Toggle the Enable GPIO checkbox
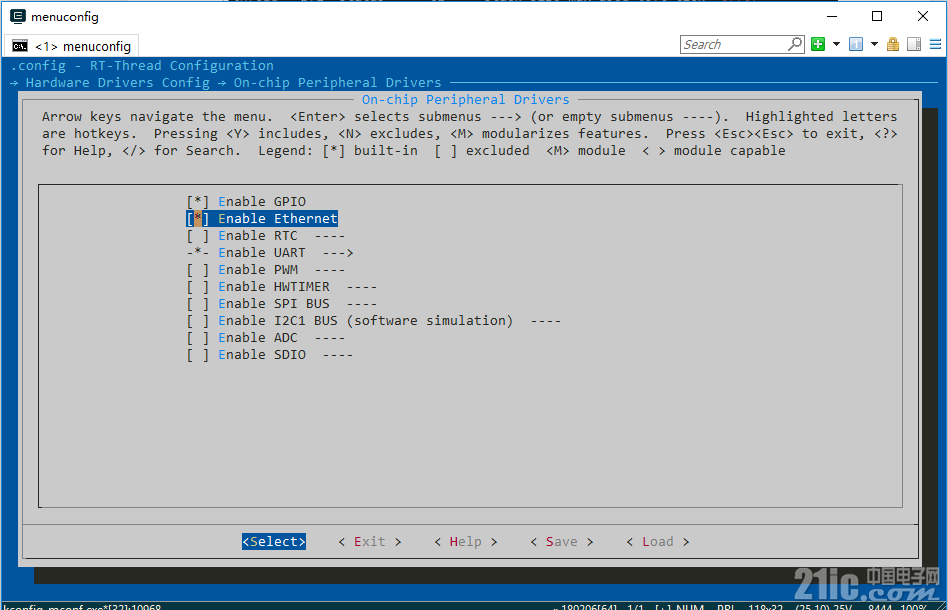948x610 pixels. 198,201
